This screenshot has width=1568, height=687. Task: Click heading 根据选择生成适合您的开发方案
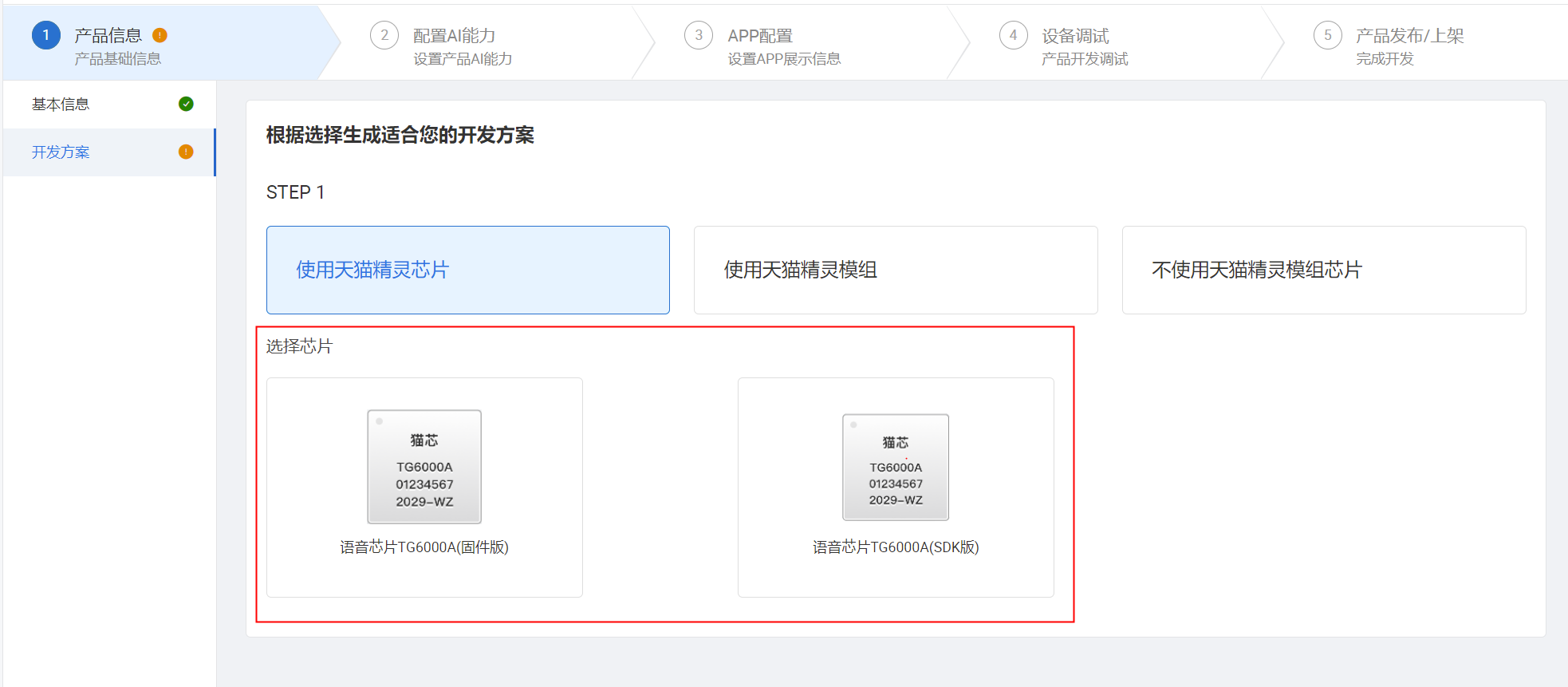[400, 135]
